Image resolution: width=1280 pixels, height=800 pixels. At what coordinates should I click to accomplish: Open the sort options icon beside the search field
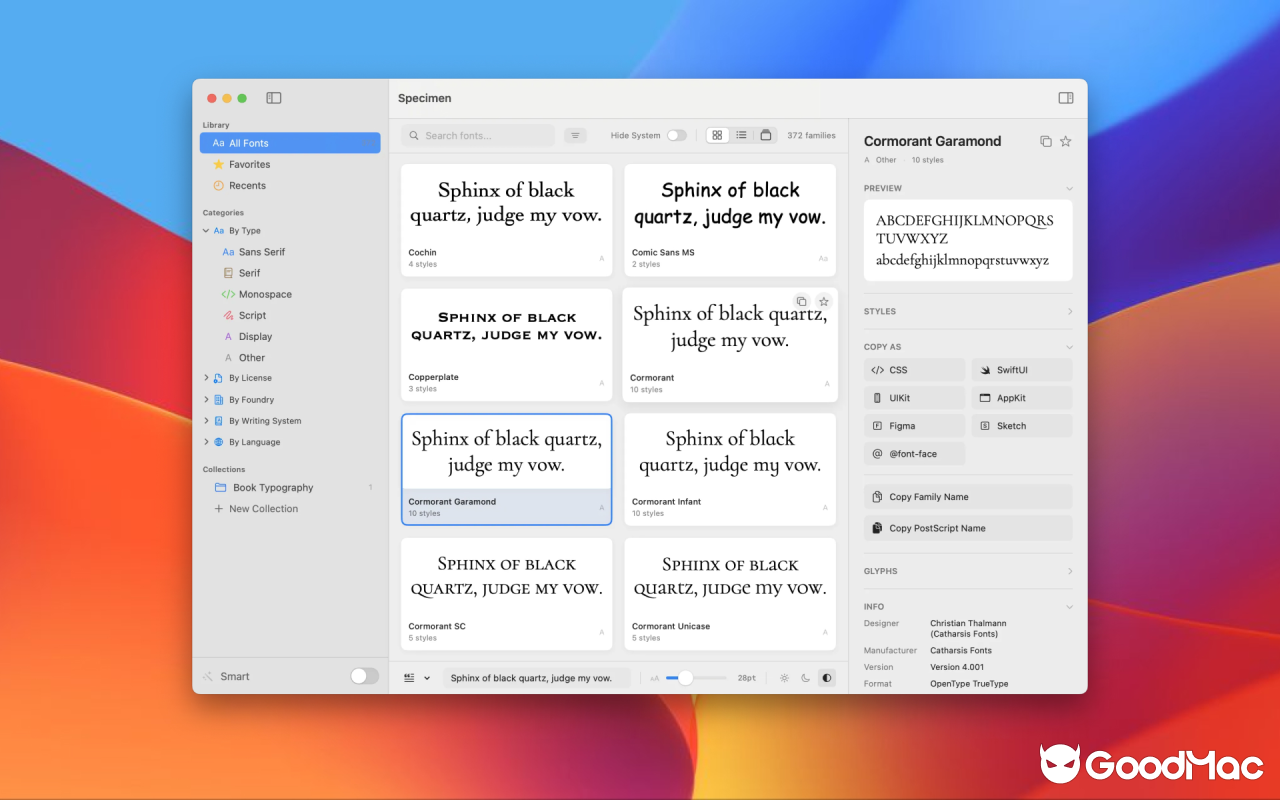coord(575,134)
